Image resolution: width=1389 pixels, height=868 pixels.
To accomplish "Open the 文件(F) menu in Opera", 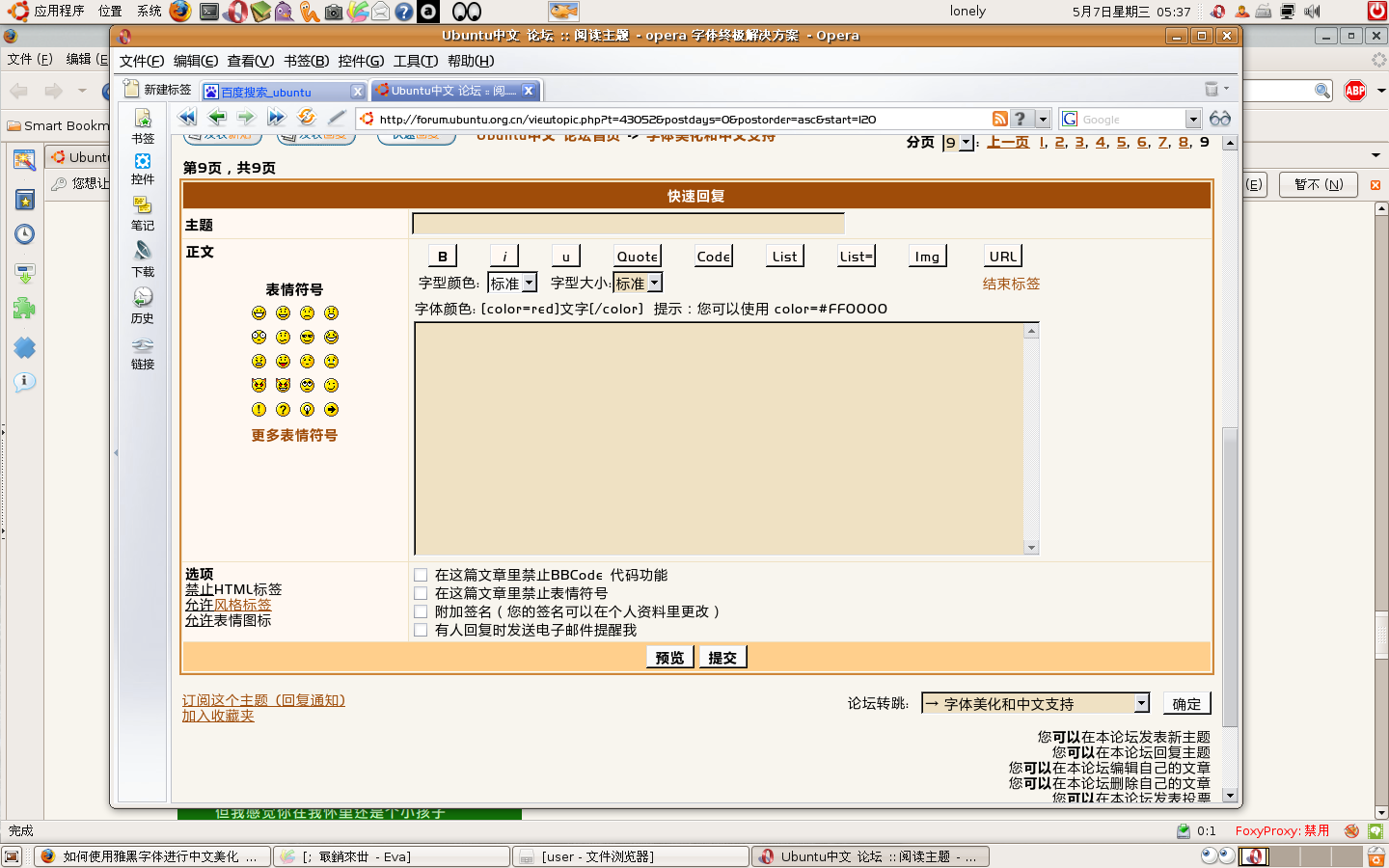I will [142, 61].
